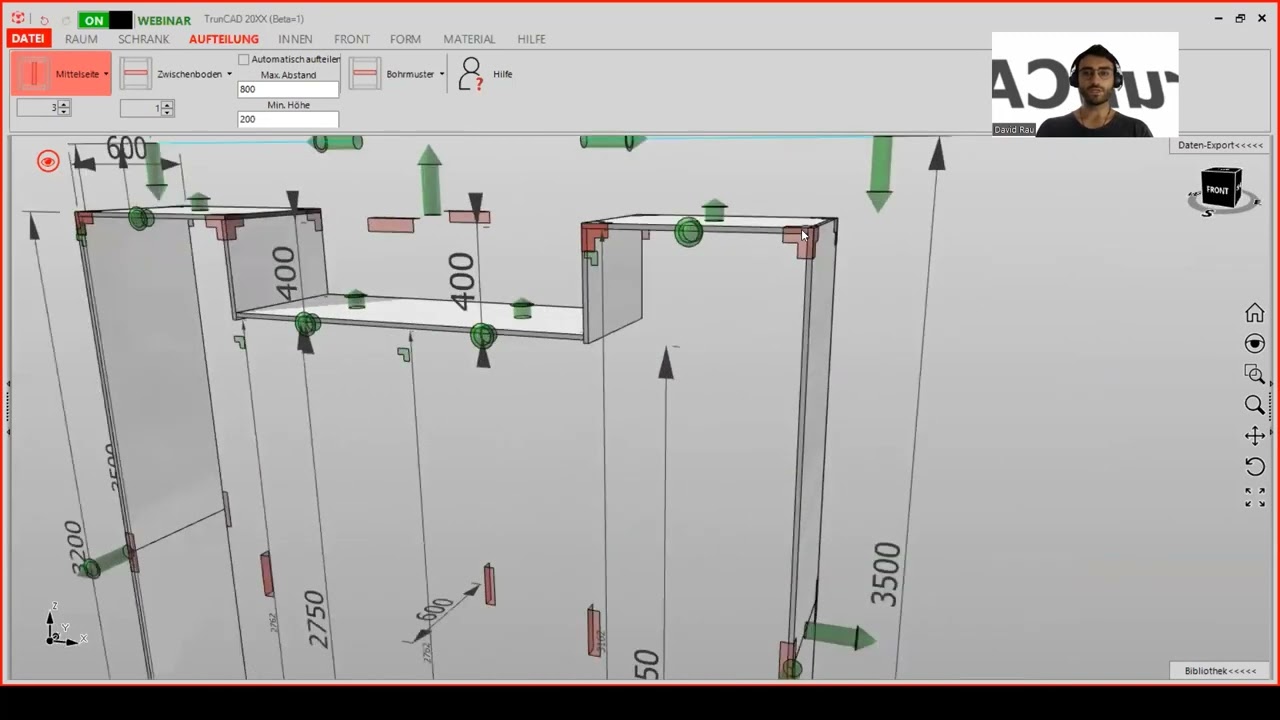Click the WEBINAR label in title bar
The height and width of the screenshot is (720, 1280).
click(164, 20)
